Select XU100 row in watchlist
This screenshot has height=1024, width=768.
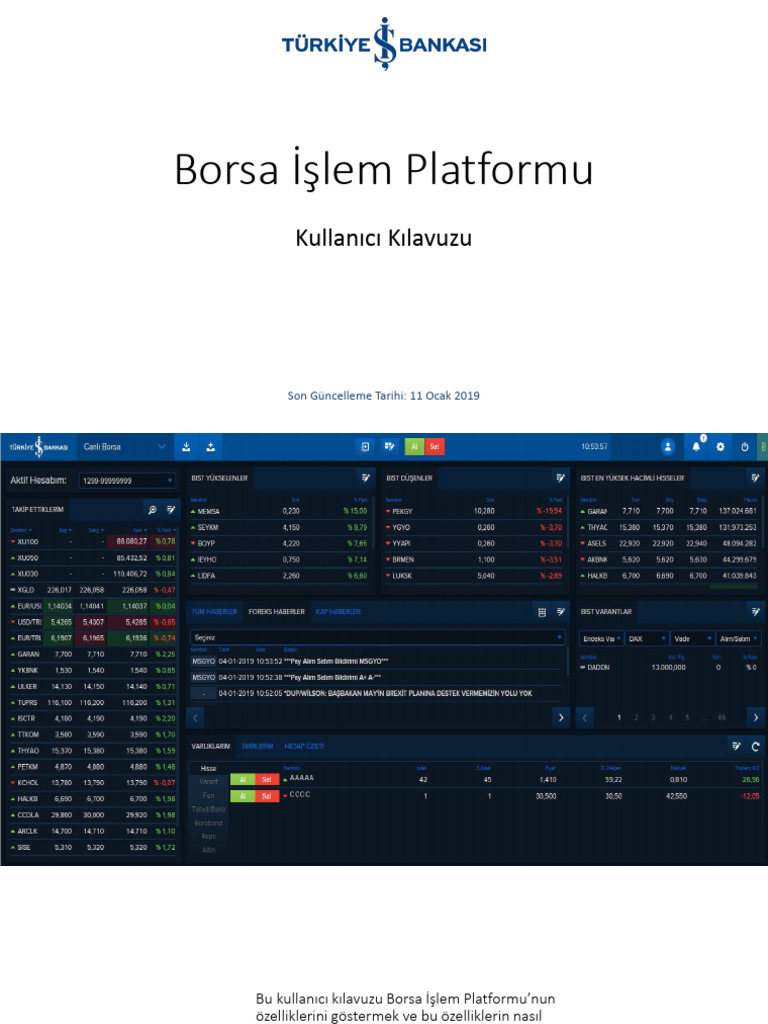click(93, 541)
